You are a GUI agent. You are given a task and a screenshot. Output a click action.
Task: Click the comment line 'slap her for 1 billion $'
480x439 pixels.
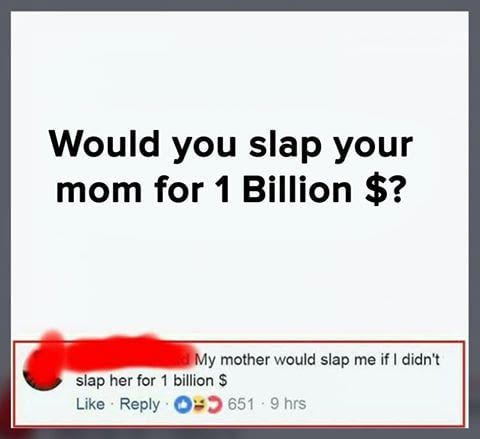click(x=152, y=380)
